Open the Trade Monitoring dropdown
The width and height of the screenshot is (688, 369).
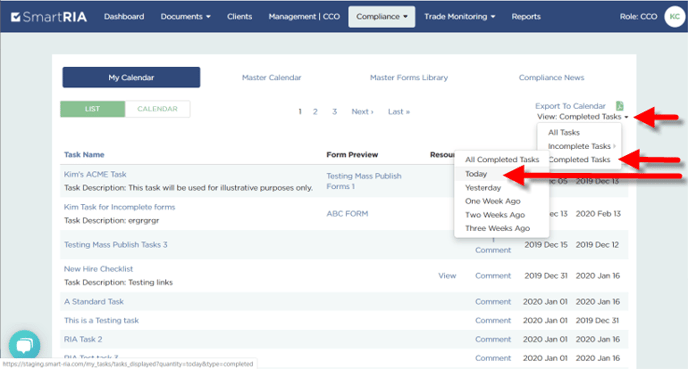(459, 17)
